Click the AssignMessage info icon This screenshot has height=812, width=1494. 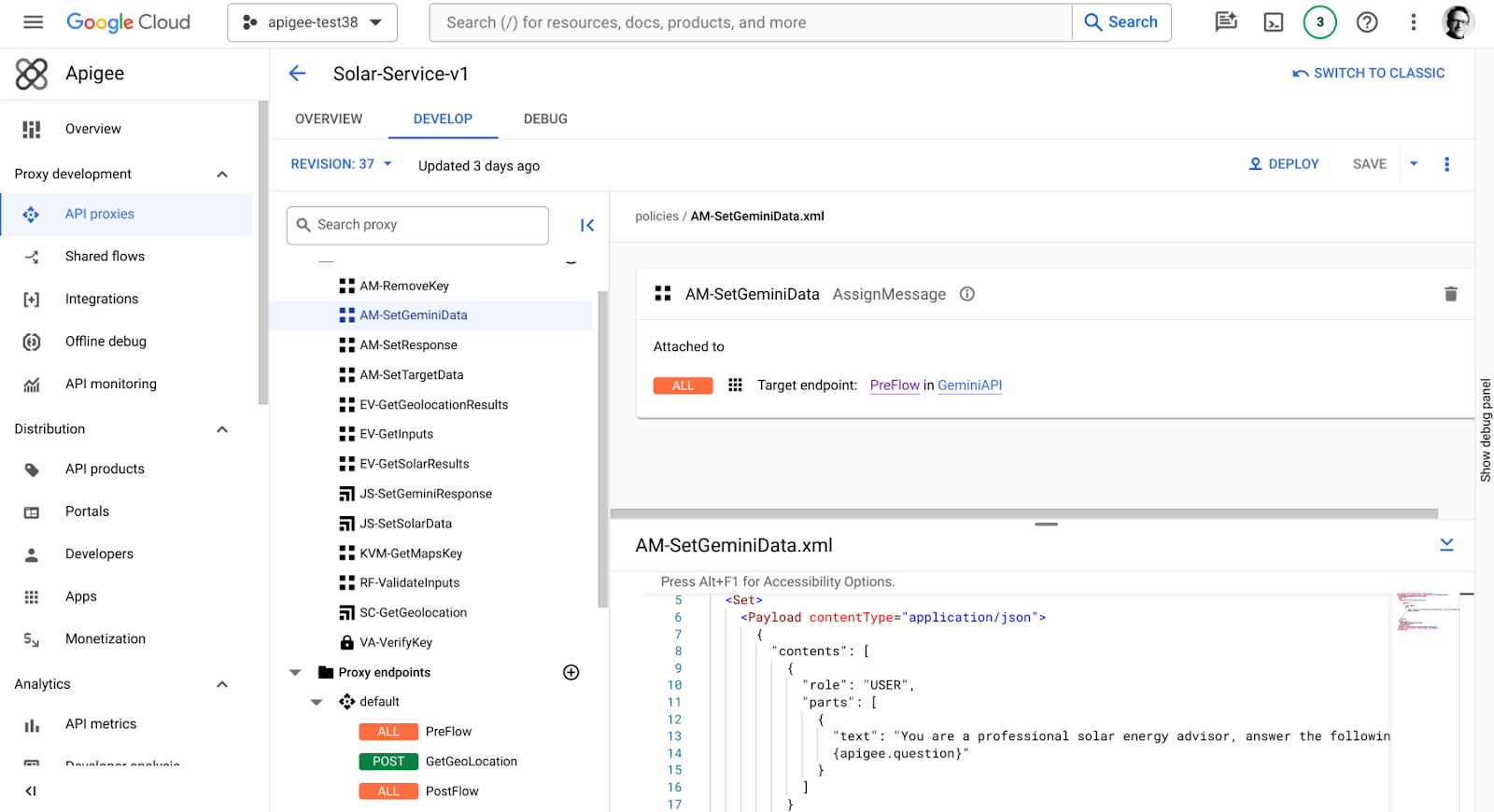(x=967, y=294)
